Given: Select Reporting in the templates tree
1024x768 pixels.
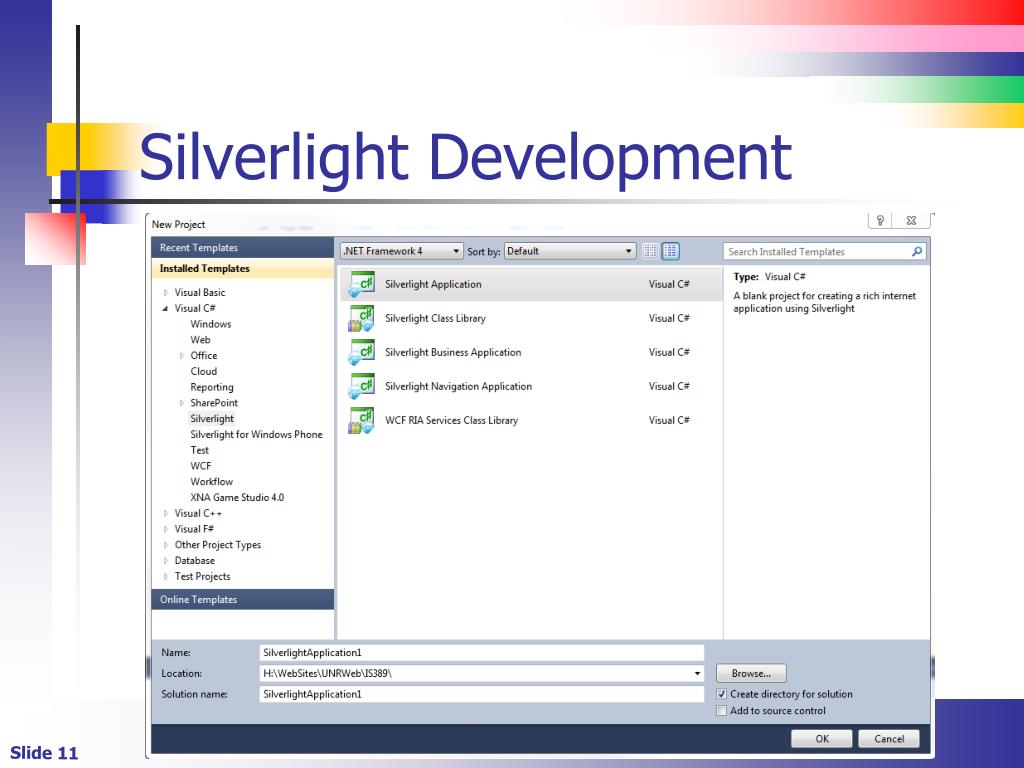Looking at the screenshot, I should tap(212, 387).
